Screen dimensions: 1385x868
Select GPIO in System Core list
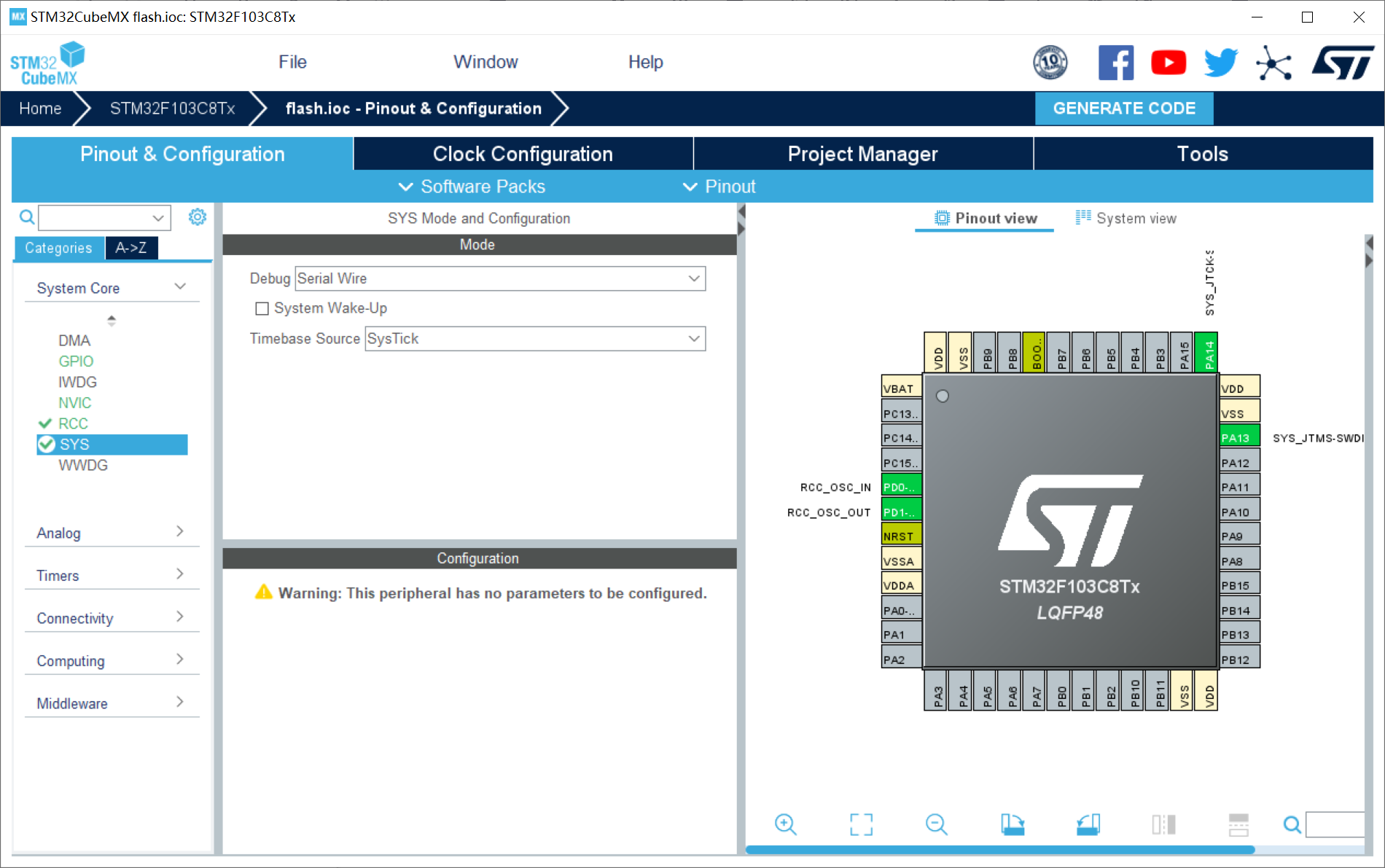coord(76,361)
